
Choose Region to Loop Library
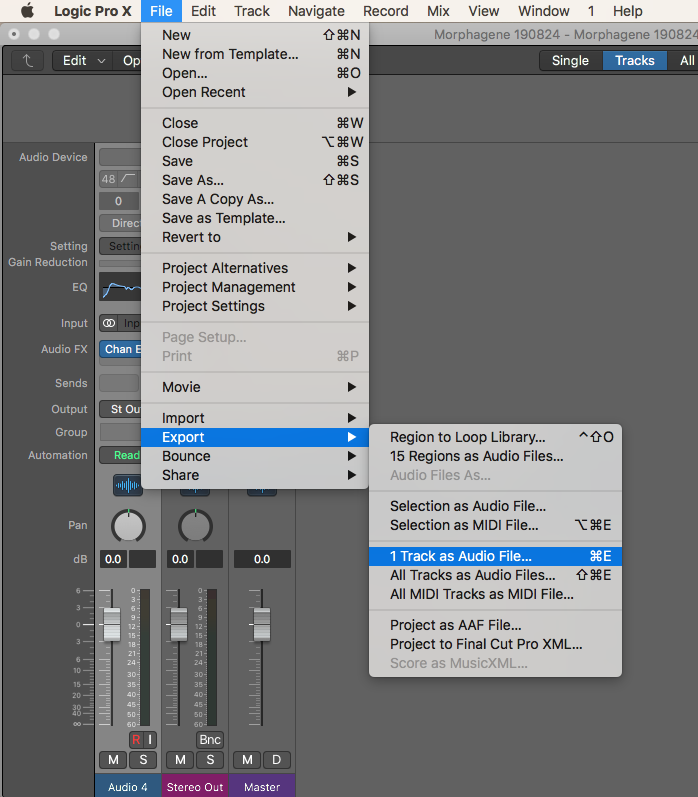(x=495, y=437)
